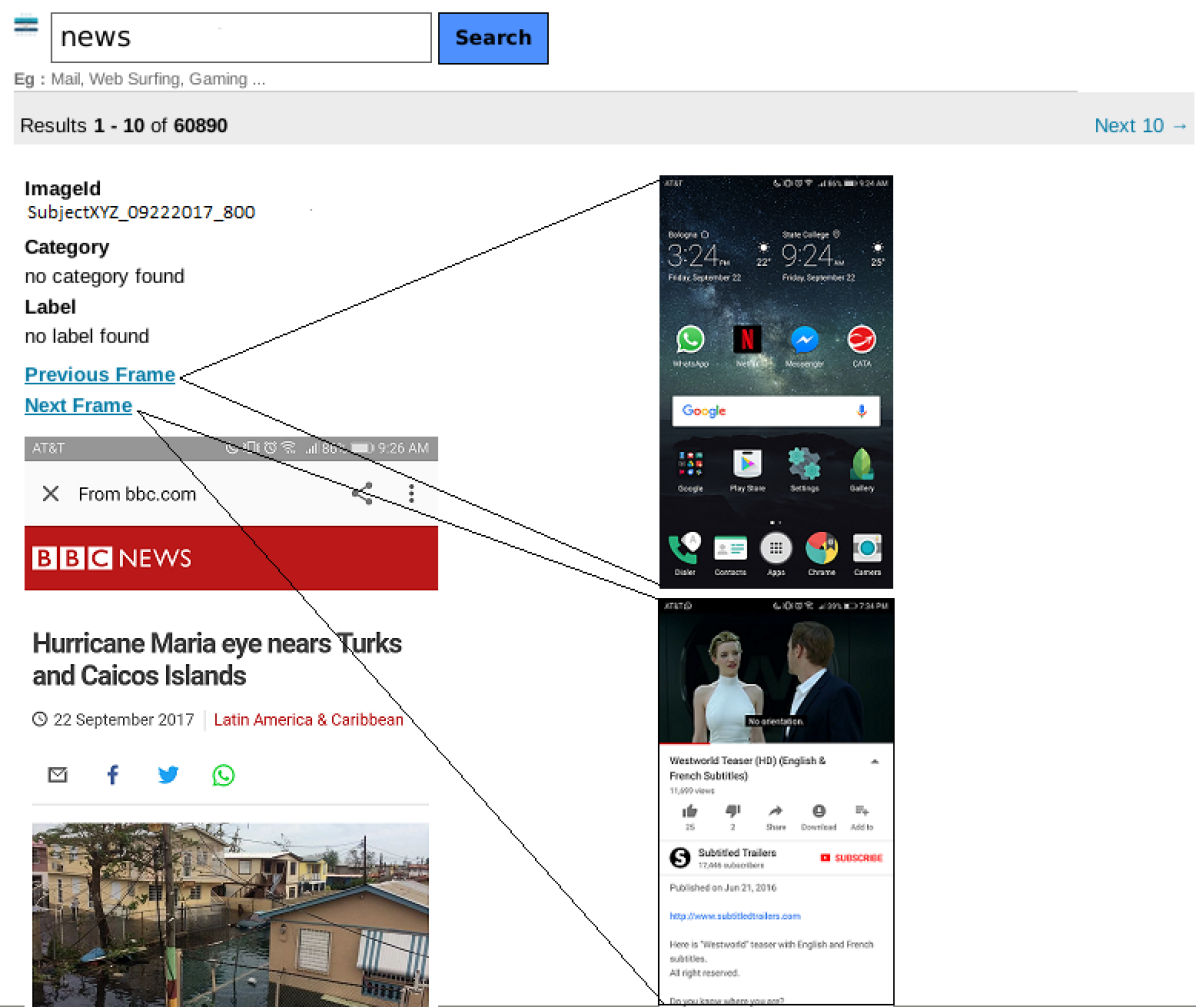
Task: Tap the share icon in bbc.com bar
Action: click(x=362, y=494)
